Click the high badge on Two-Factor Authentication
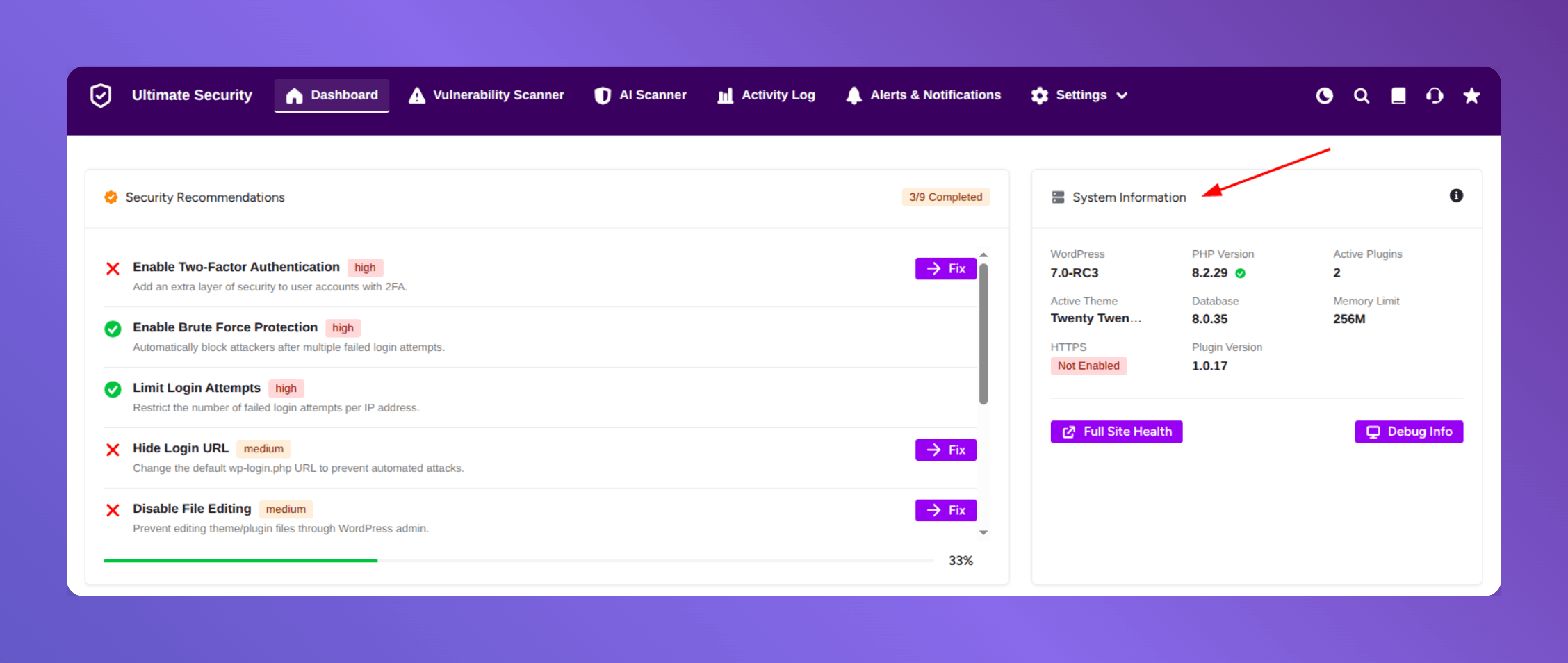The image size is (1568, 663). coord(365,268)
